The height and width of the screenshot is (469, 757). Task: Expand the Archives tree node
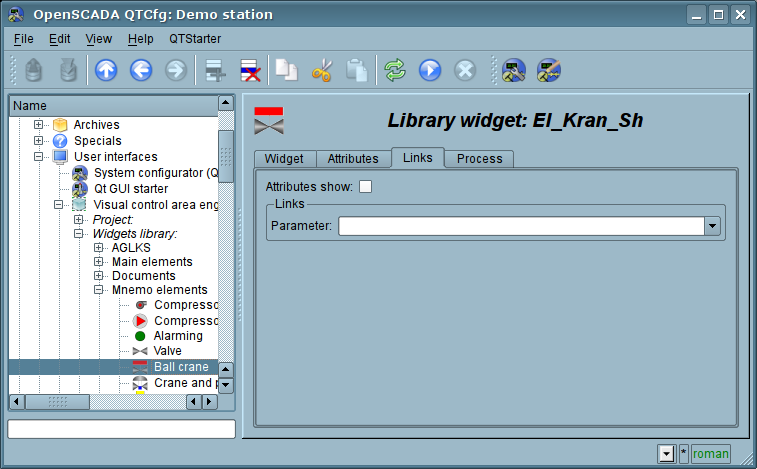tap(39, 125)
